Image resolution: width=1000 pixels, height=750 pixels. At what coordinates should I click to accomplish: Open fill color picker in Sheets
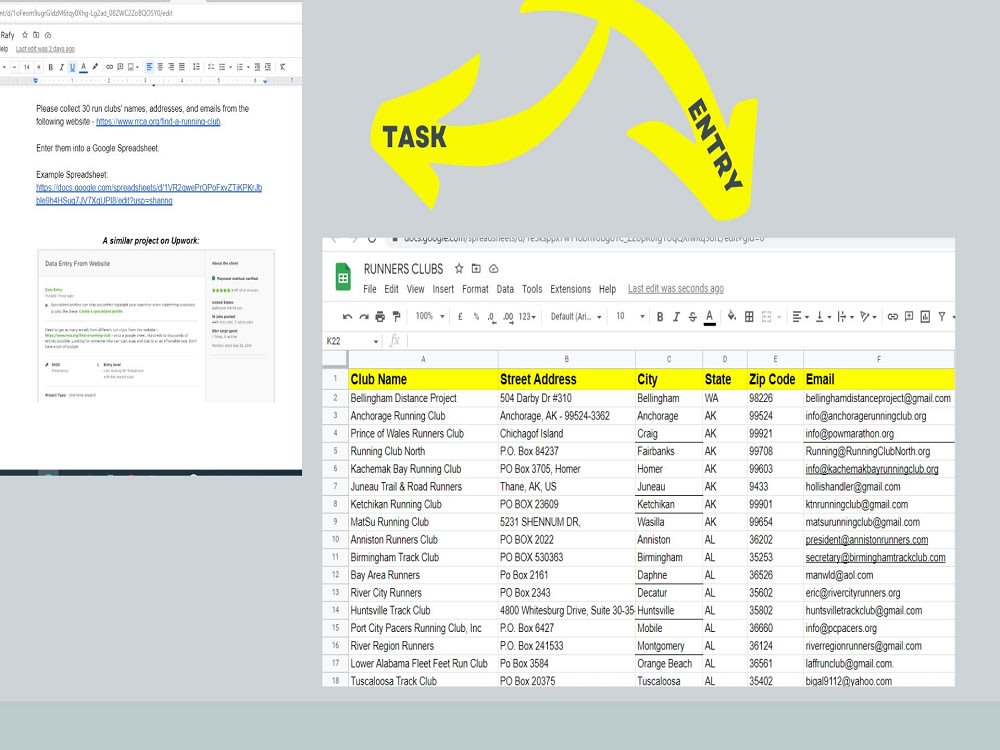coord(732,316)
